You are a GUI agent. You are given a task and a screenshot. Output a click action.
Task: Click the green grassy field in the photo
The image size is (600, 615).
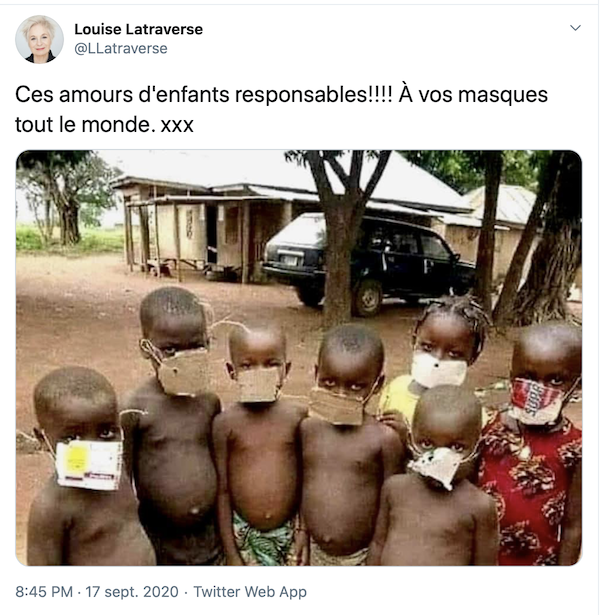click(69, 239)
